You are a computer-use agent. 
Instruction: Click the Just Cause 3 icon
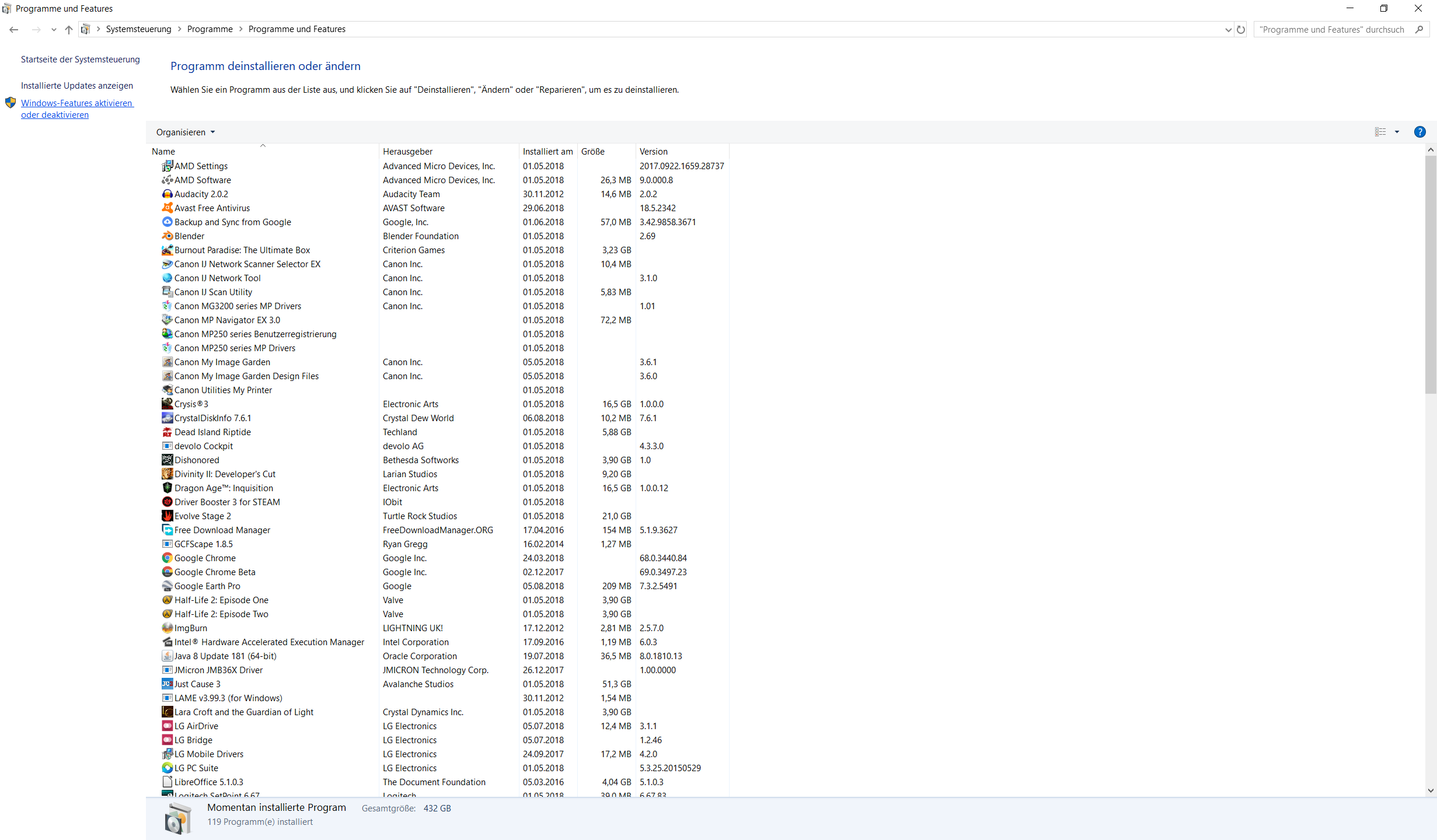pos(167,684)
